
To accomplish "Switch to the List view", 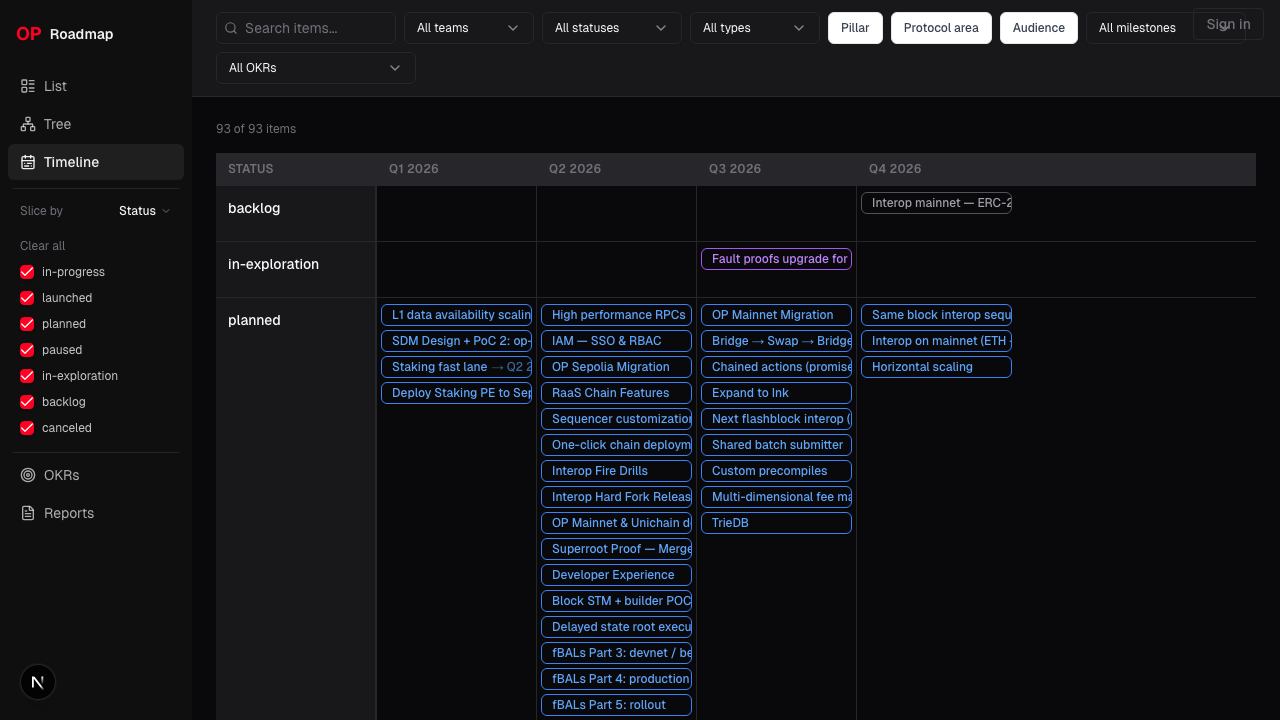I will pos(96,86).
